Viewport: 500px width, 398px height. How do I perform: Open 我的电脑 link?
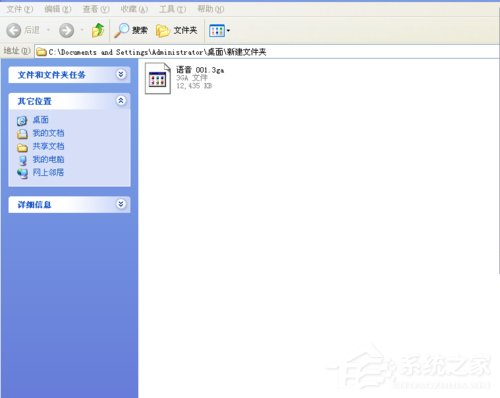click(48, 159)
